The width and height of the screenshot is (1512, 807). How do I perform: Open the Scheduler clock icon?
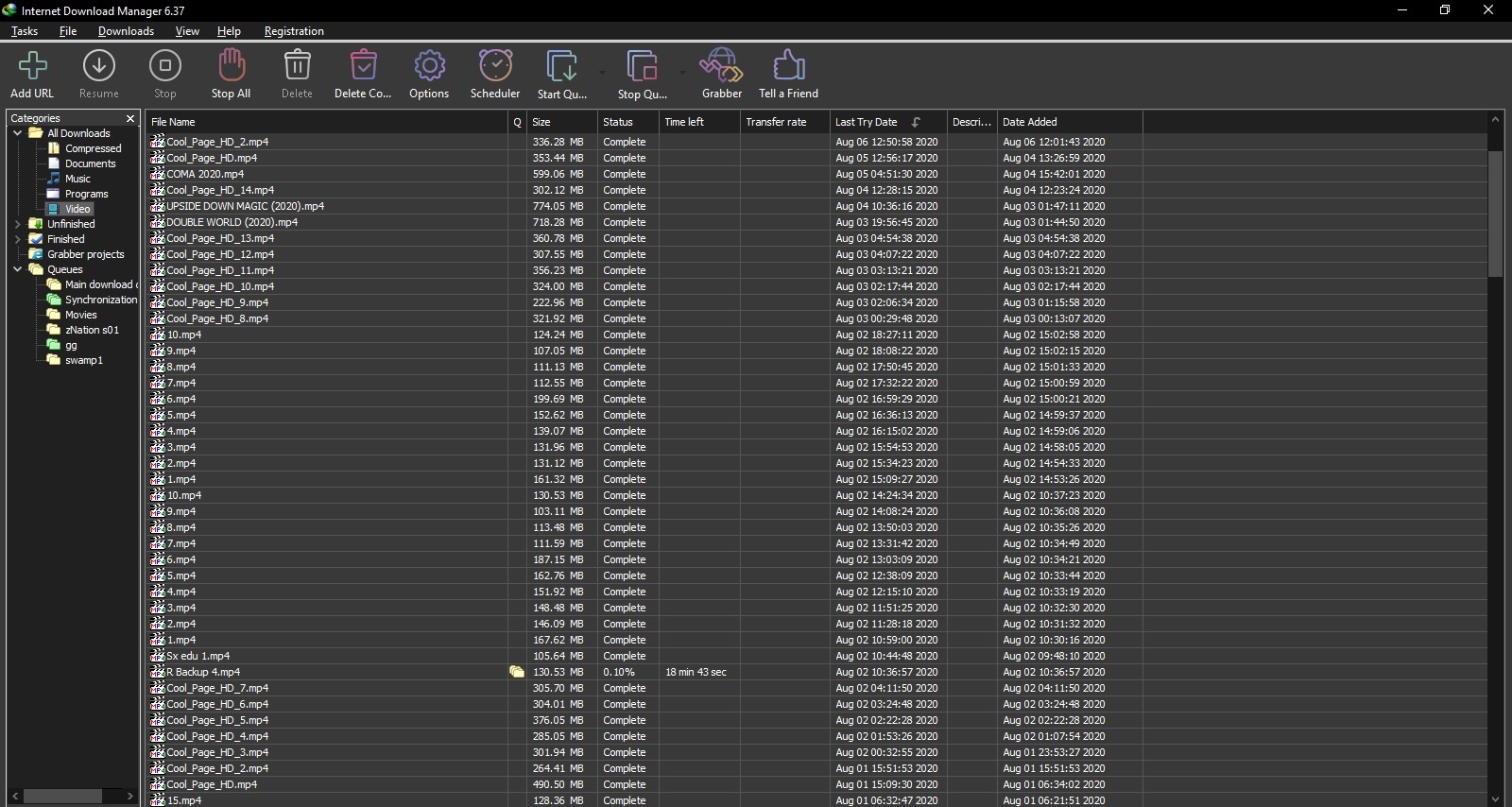pyautogui.click(x=495, y=66)
